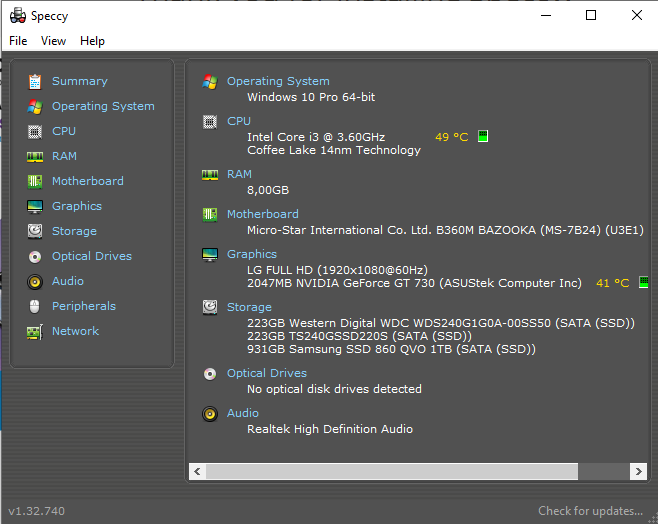Click the Summary clipboard icon in sidebar
658x524 pixels.
tap(35, 81)
